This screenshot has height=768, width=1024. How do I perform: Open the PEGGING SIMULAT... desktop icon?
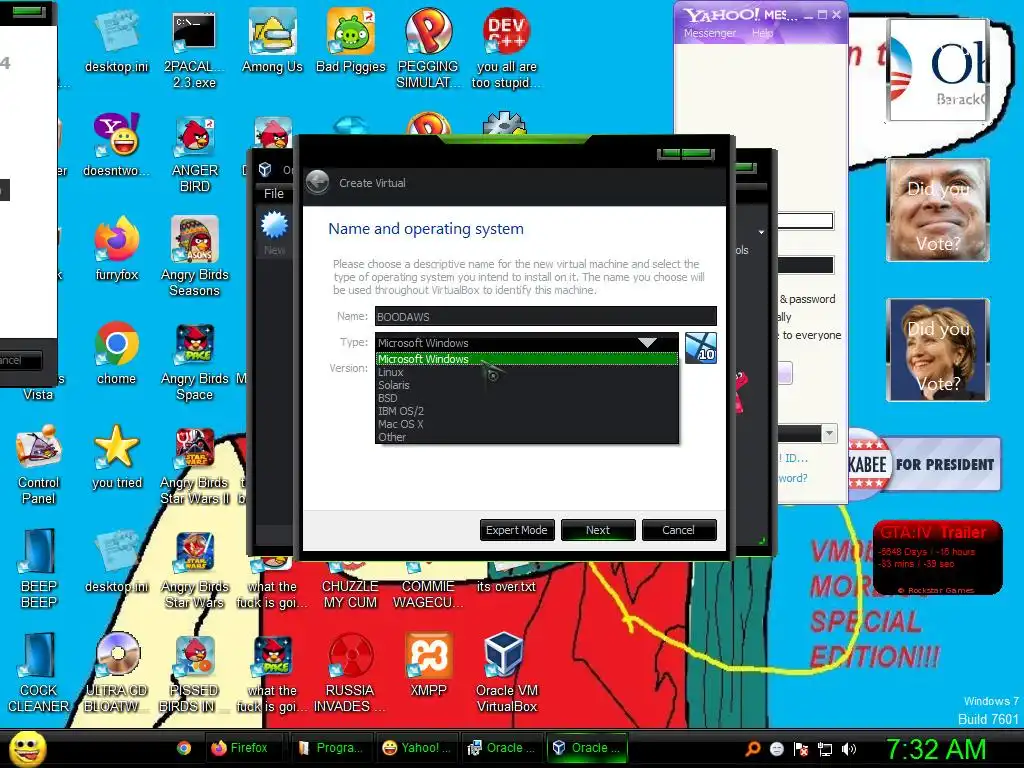click(x=428, y=50)
